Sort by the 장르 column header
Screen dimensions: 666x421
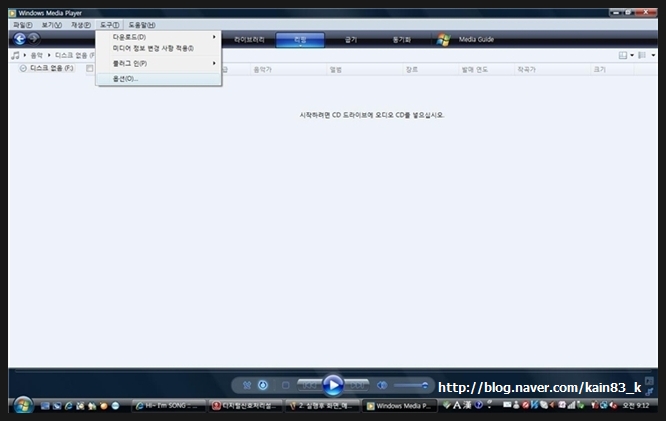coord(431,69)
